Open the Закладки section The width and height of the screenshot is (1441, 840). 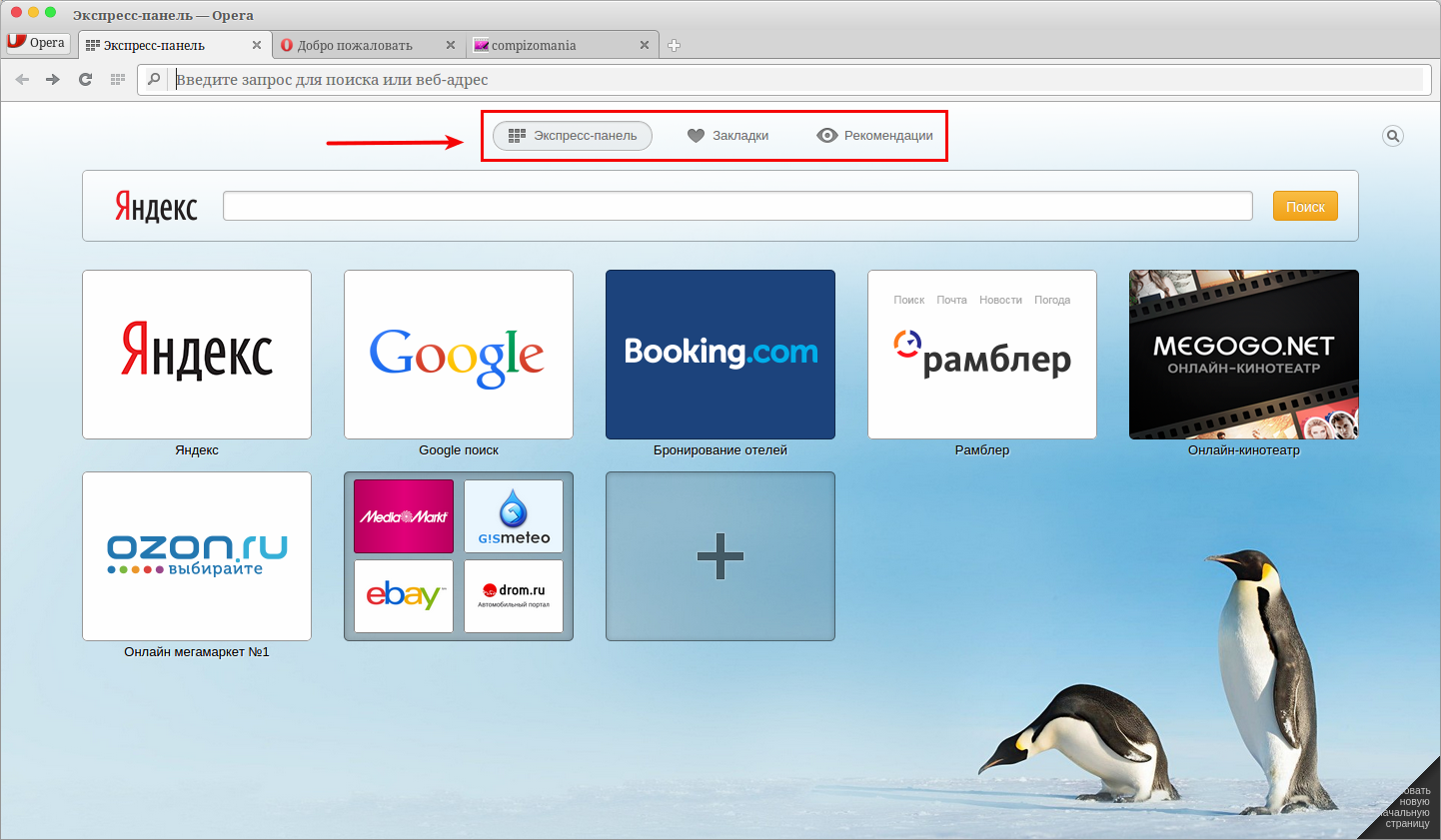click(x=728, y=136)
